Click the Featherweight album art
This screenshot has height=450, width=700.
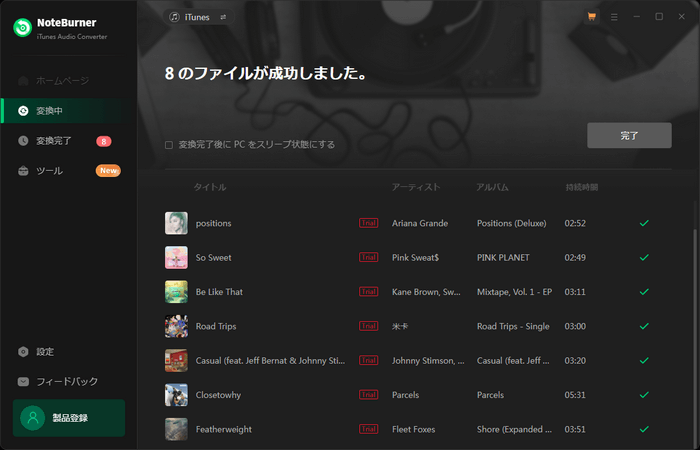coord(176,429)
